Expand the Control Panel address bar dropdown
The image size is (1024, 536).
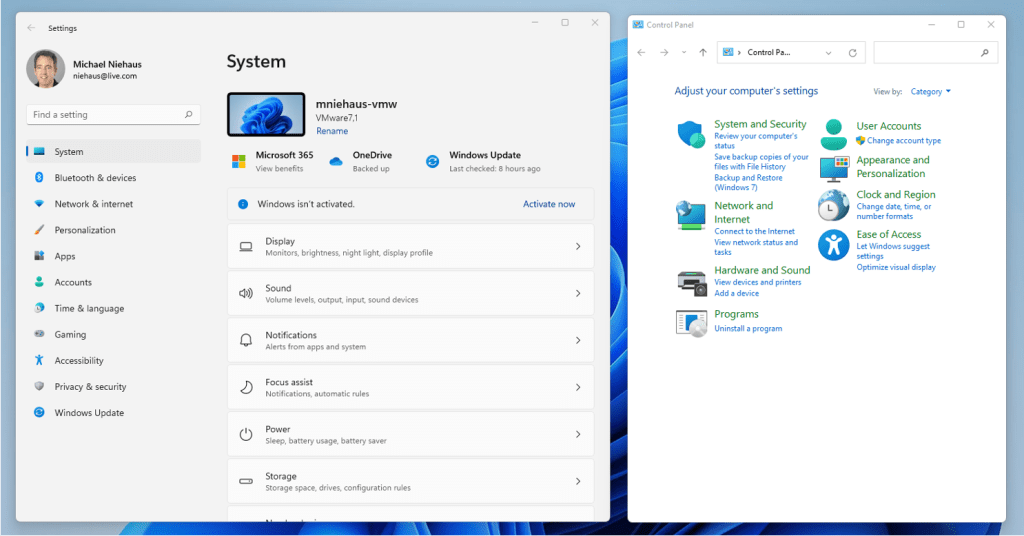828,52
